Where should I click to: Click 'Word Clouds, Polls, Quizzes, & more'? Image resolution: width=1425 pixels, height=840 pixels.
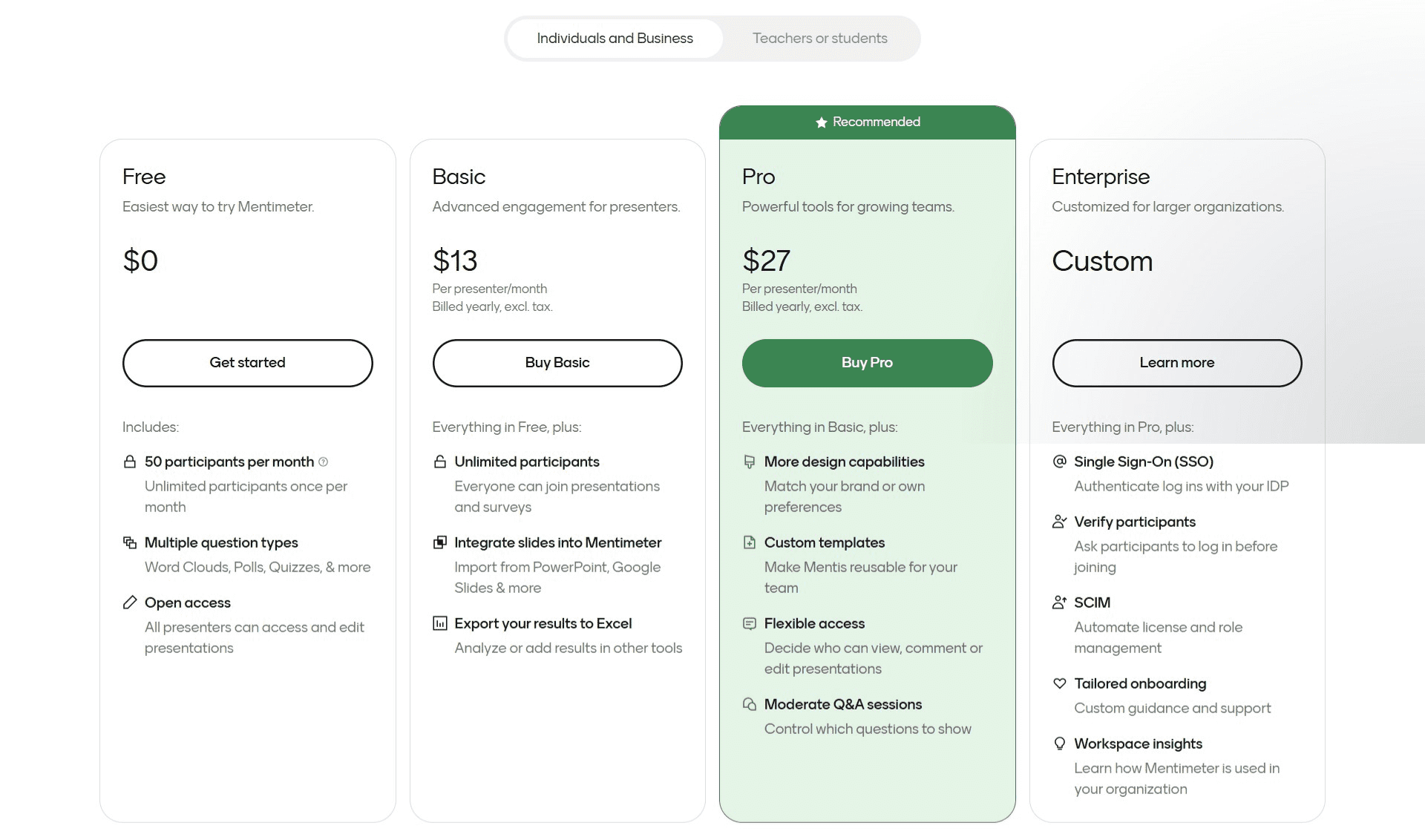(258, 567)
